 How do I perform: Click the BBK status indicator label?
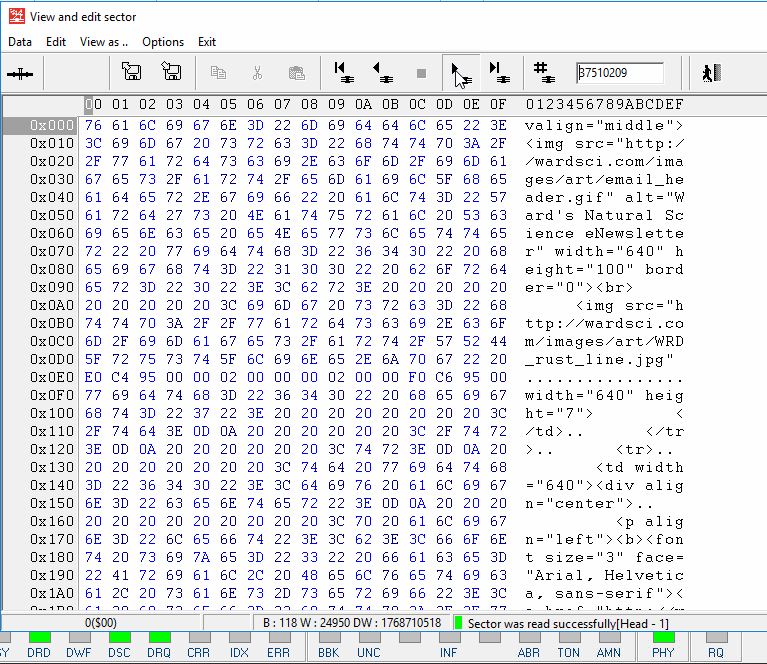(329, 653)
